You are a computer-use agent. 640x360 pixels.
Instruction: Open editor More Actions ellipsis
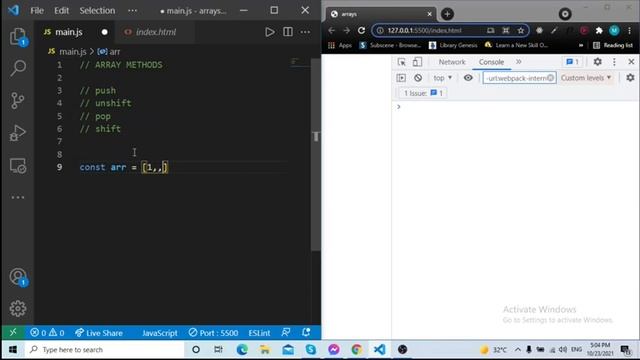pos(305,32)
